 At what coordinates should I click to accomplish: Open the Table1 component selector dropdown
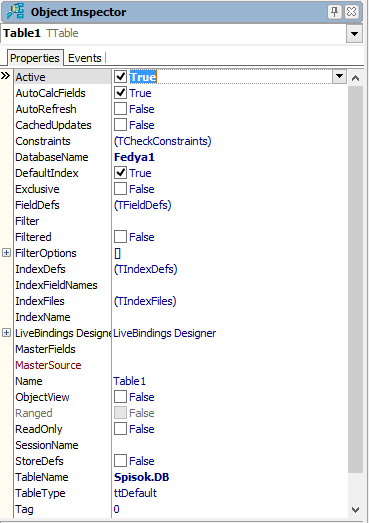coord(354,34)
